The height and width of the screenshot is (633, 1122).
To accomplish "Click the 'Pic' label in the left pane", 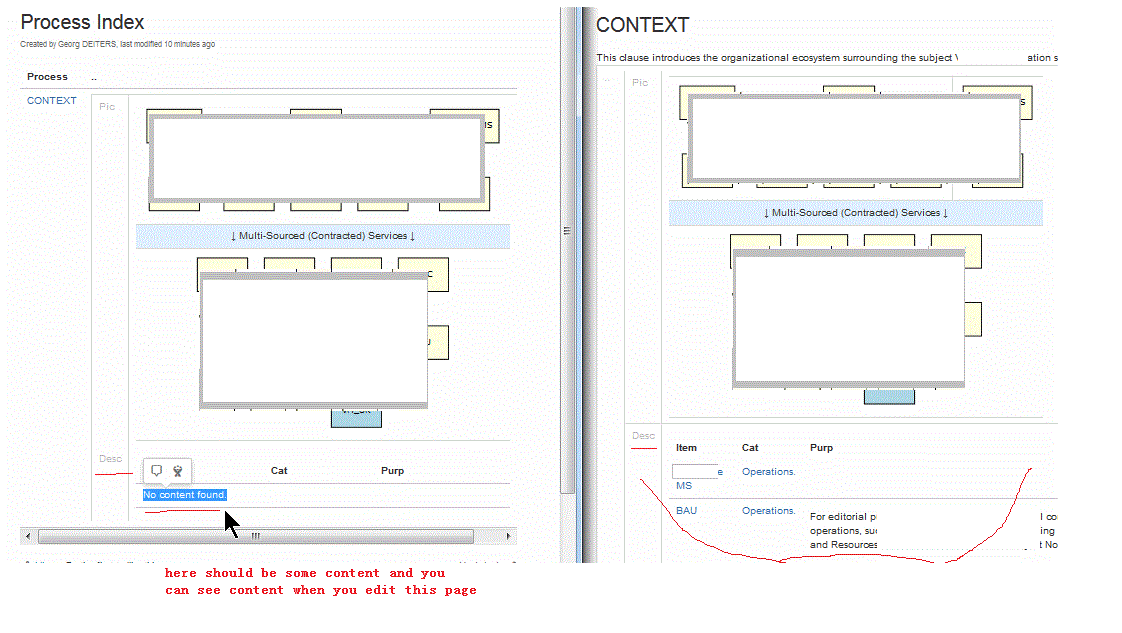I will click(x=107, y=107).
